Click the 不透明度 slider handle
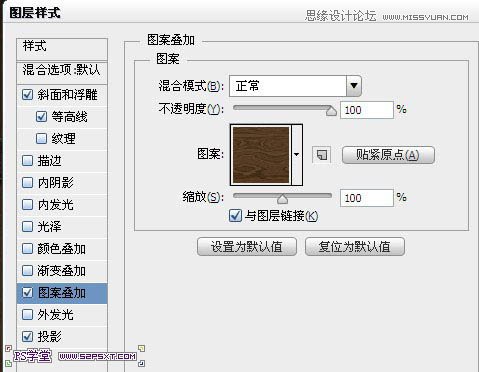 331,110
